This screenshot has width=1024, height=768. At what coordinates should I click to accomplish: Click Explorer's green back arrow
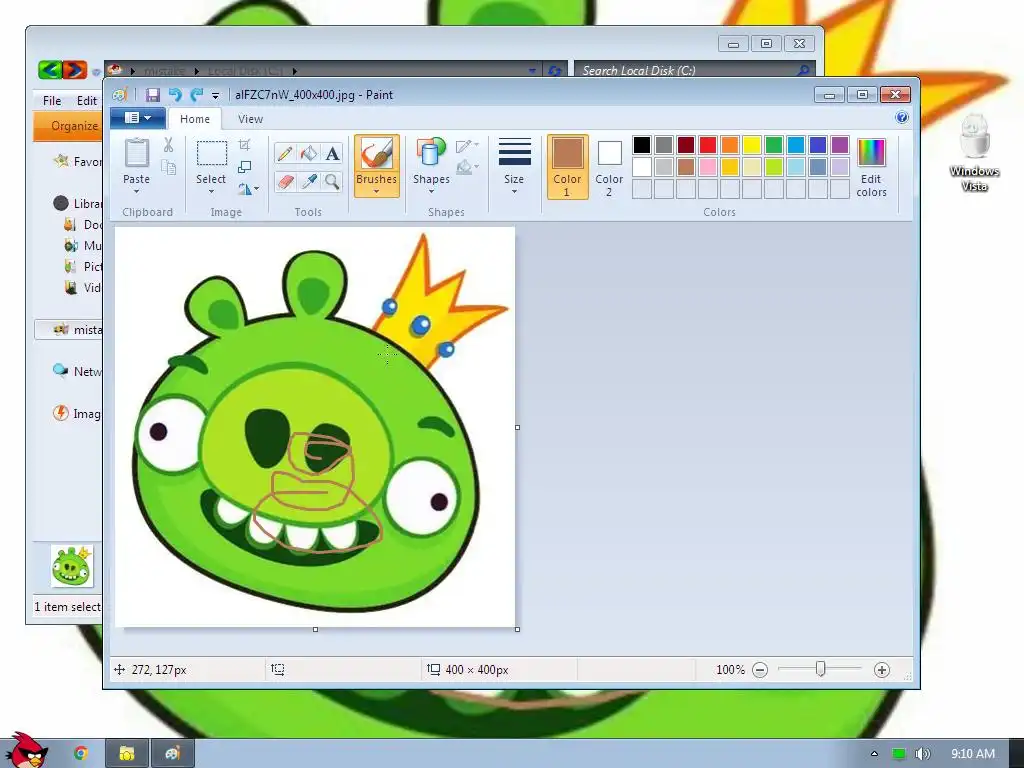click(x=50, y=69)
